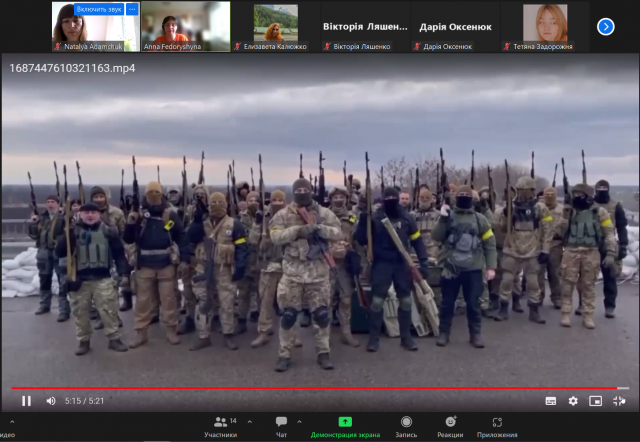This screenshot has width=640, height=442.
Task: Select Вікторія Ляшенко's participant tile
Action: coord(365,27)
